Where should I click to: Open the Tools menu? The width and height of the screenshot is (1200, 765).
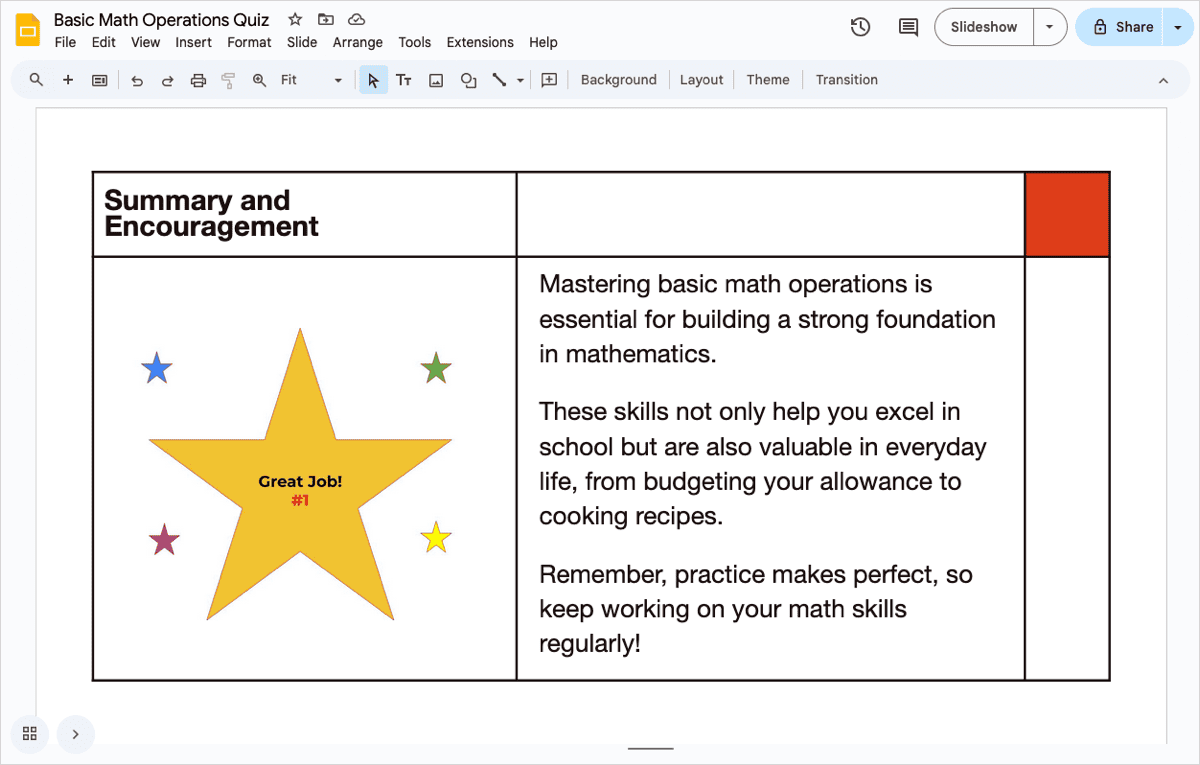coord(414,42)
